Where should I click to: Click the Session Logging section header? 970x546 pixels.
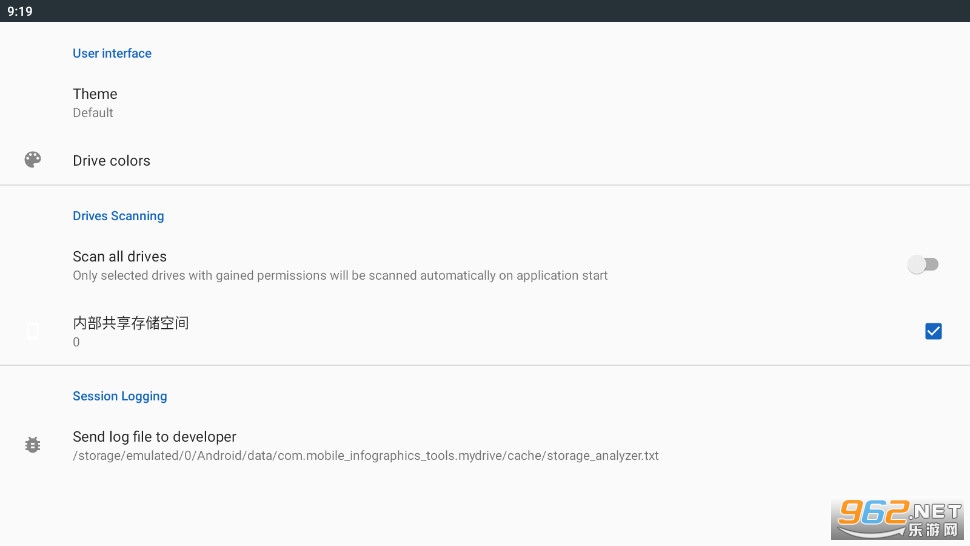[x=120, y=396]
